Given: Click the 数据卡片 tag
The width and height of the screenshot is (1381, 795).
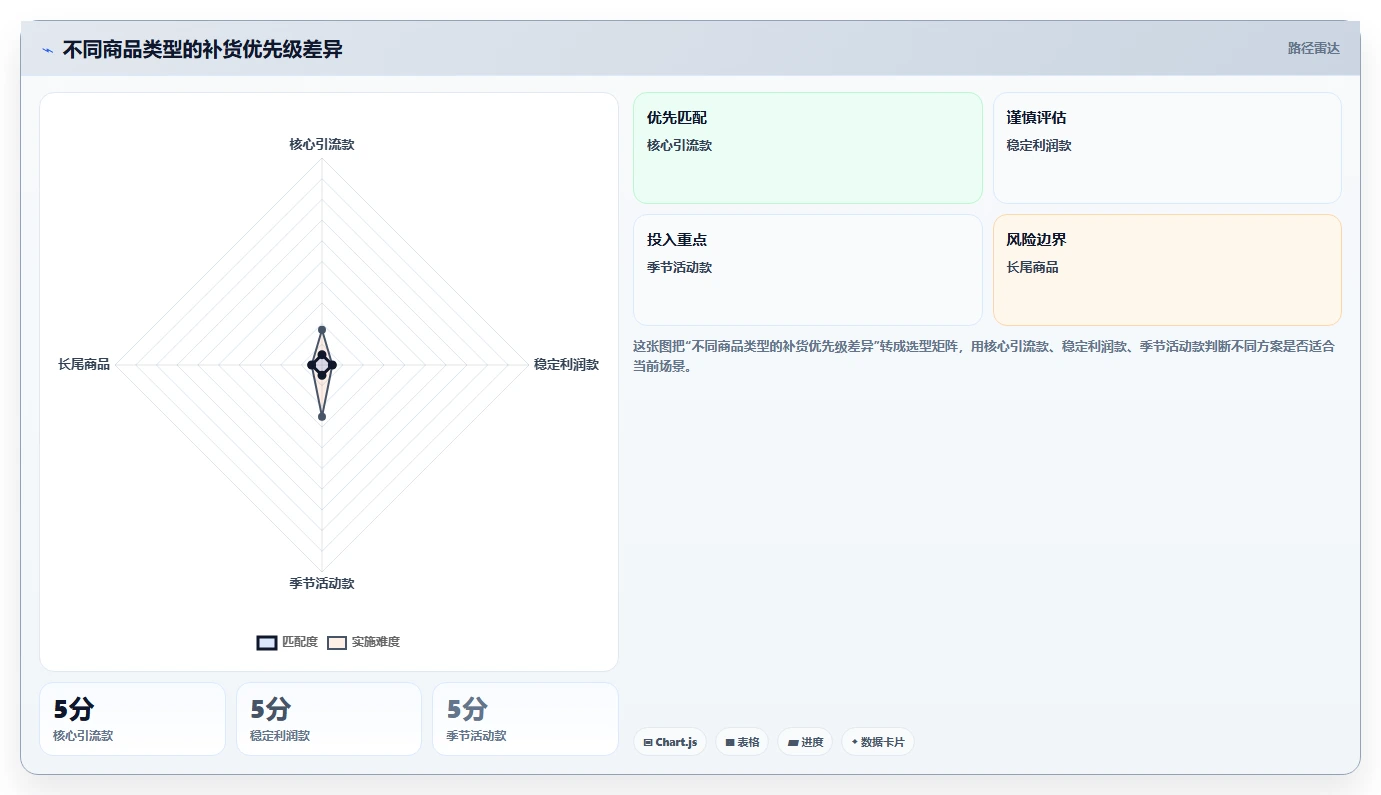Looking at the screenshot, I should [x=878, y=742].
